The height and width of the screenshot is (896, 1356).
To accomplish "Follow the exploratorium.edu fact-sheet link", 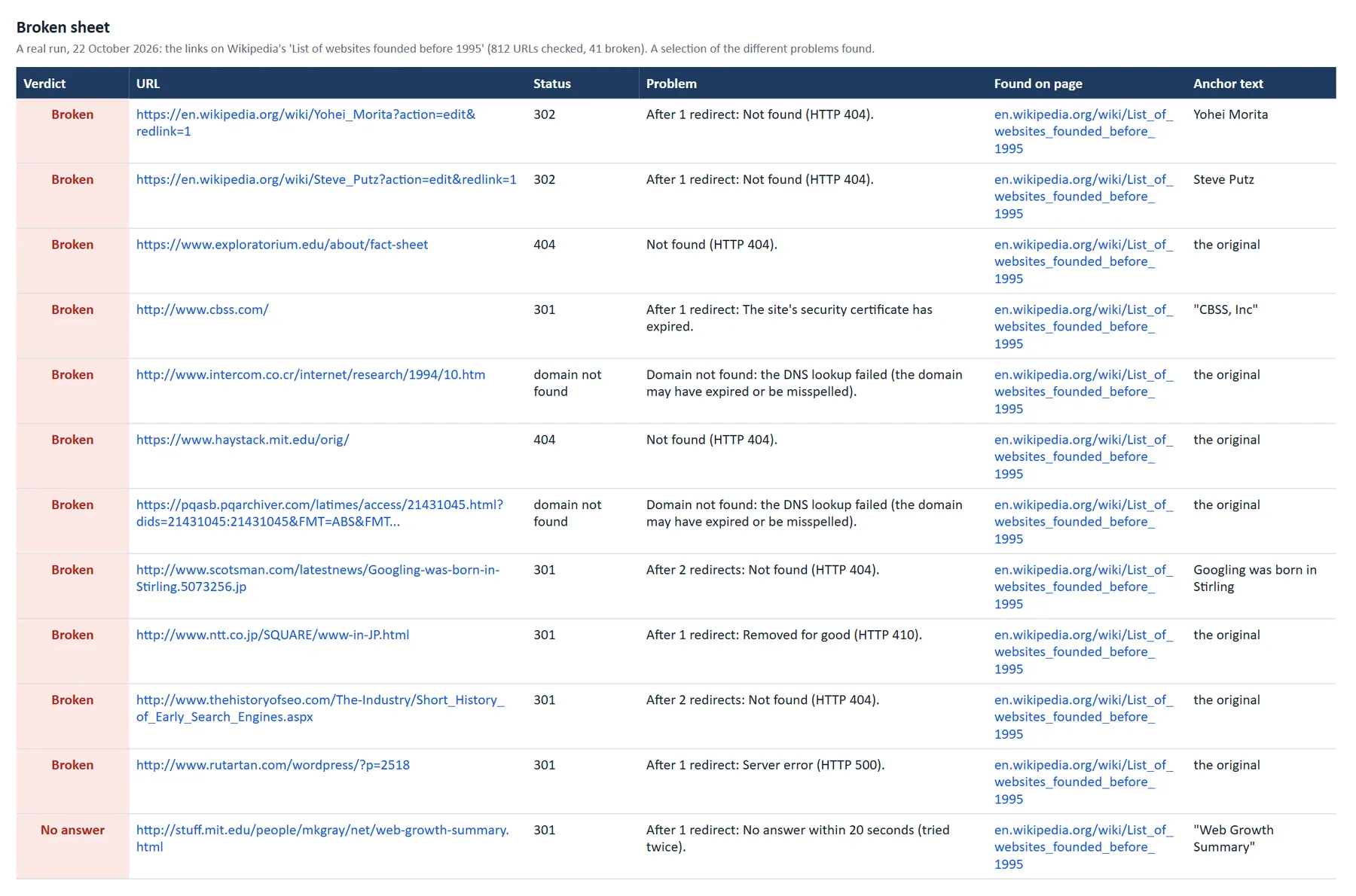I will coord(282,245).
